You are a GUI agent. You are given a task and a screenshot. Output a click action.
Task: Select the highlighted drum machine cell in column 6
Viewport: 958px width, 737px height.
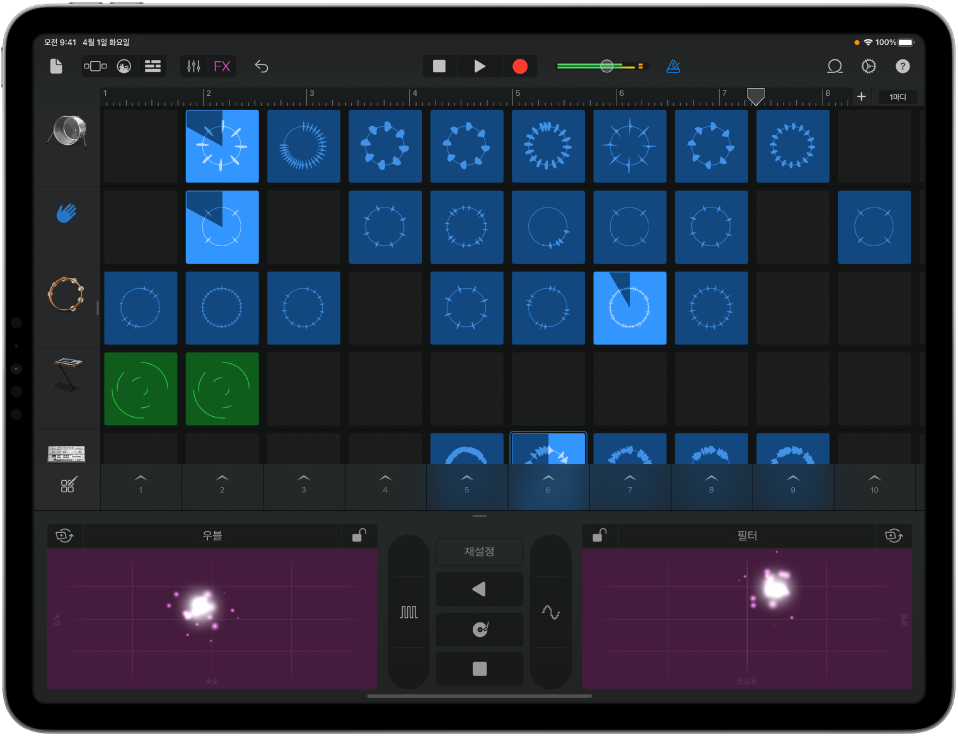(548, 449)
